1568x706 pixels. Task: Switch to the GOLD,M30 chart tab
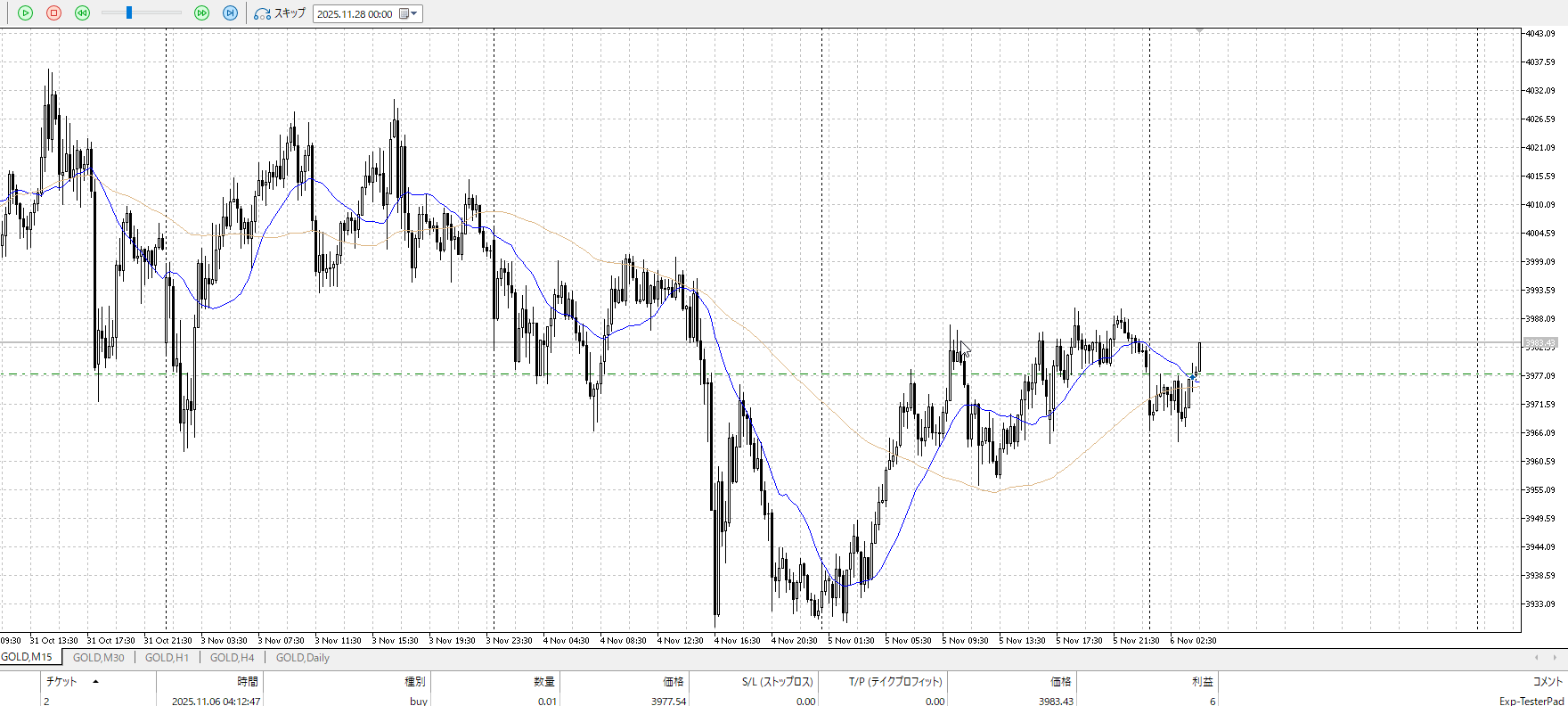(x=98, y=658)
